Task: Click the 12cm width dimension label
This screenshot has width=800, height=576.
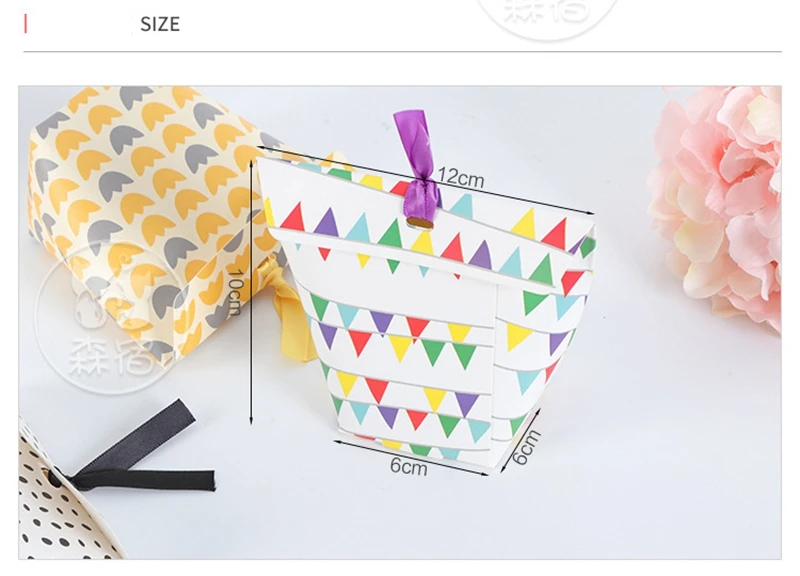Action: pyautogui.click(x=461, y=177)
